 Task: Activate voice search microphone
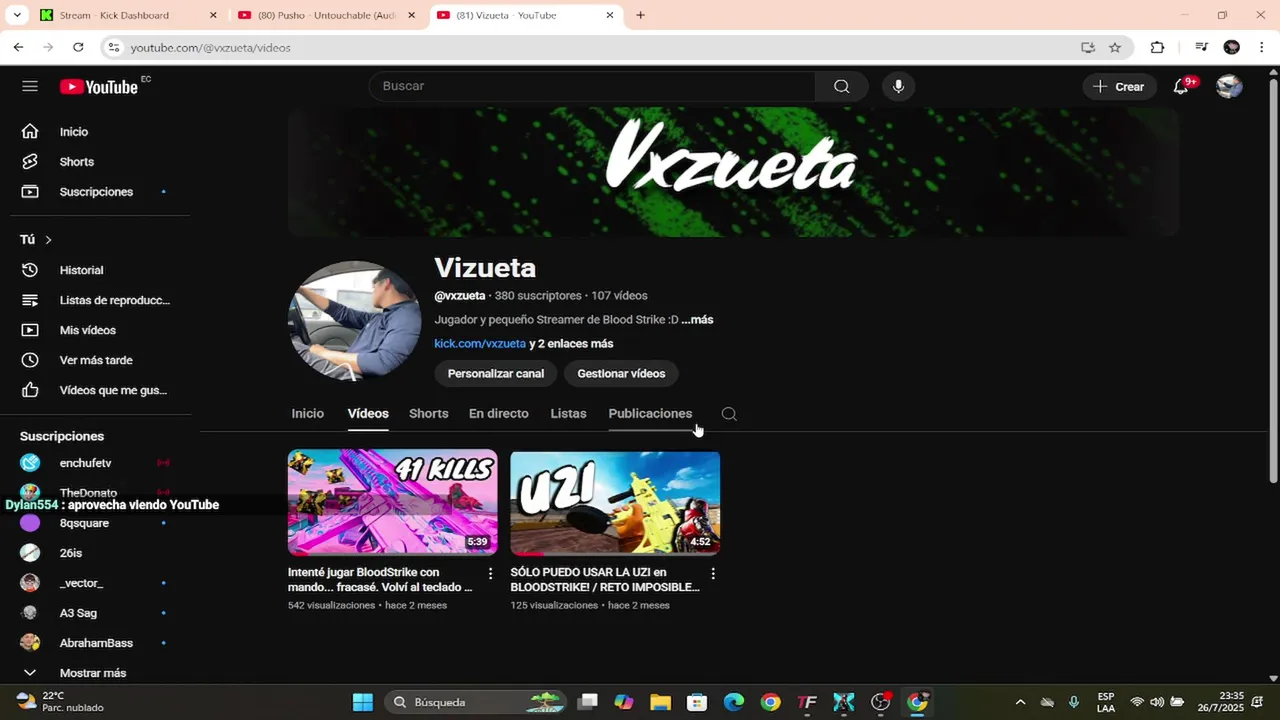coord(898,86)
